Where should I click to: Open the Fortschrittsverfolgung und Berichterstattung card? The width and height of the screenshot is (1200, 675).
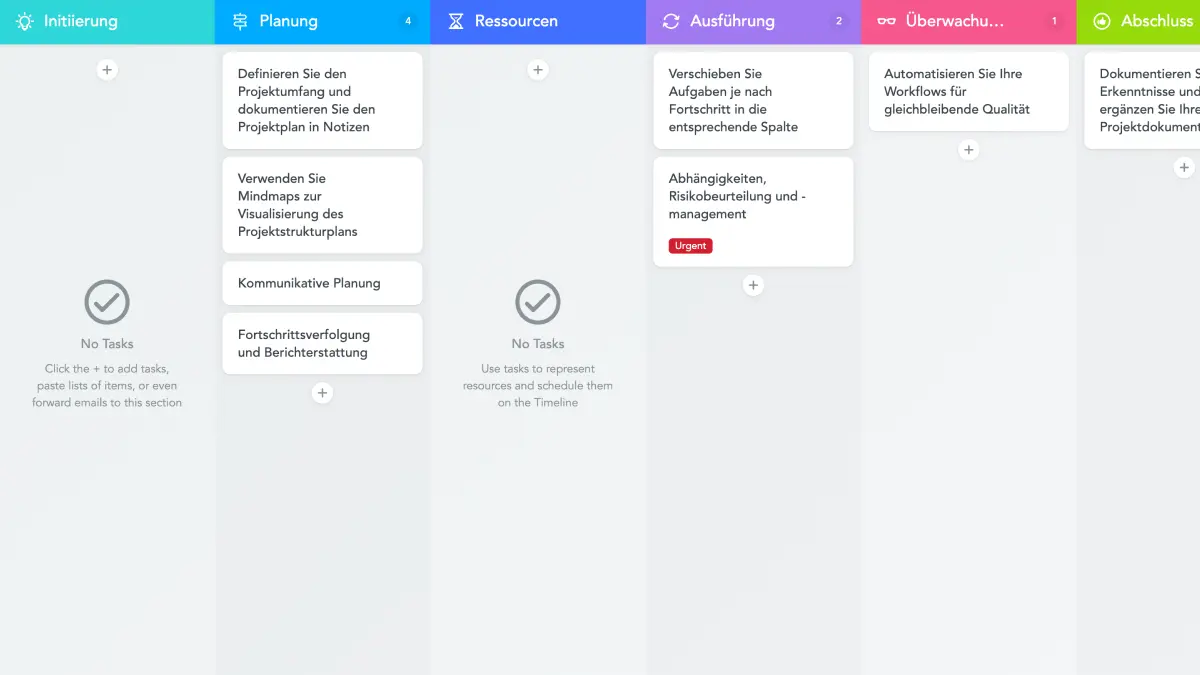[322, 343]
